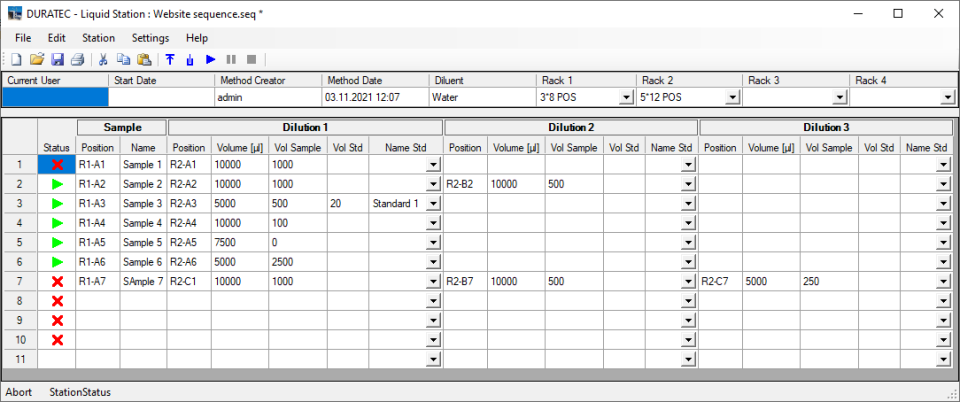Viewport: 960px width, 402px height.
Task: Toggle the red X status in row 7
Action: (x=57, y=282)
